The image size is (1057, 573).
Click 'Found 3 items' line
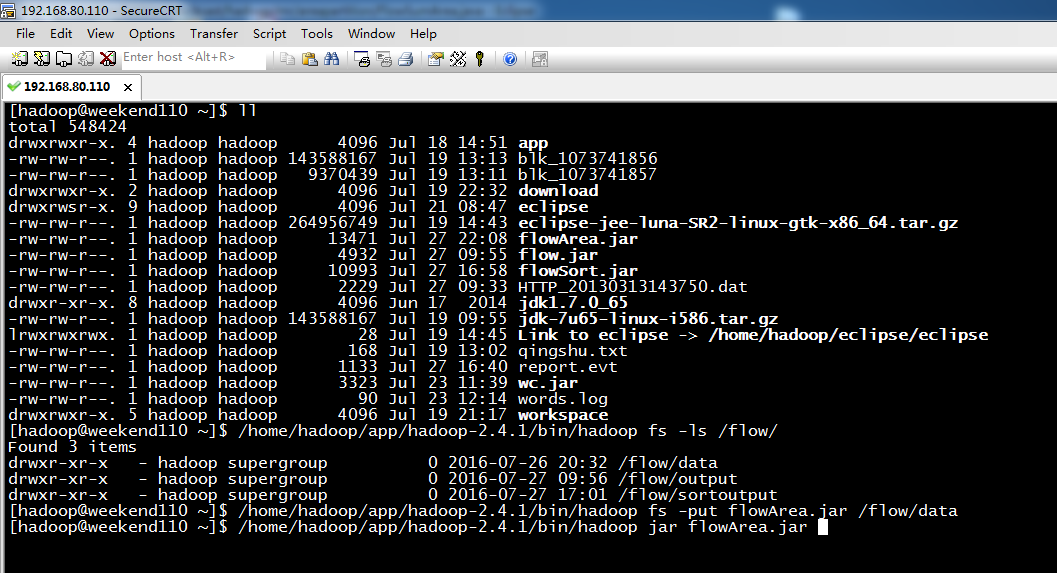pos(72,447)
